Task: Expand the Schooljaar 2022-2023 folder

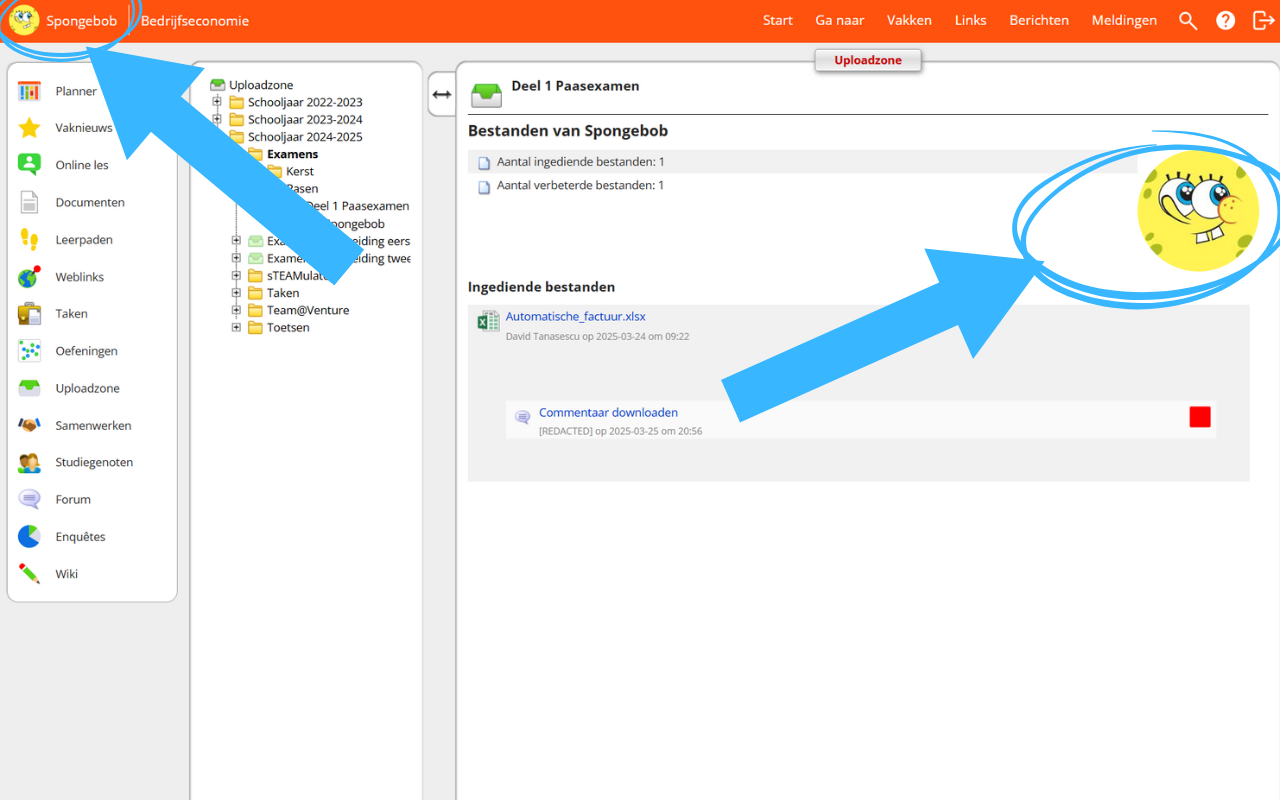Action: point(219,102)
